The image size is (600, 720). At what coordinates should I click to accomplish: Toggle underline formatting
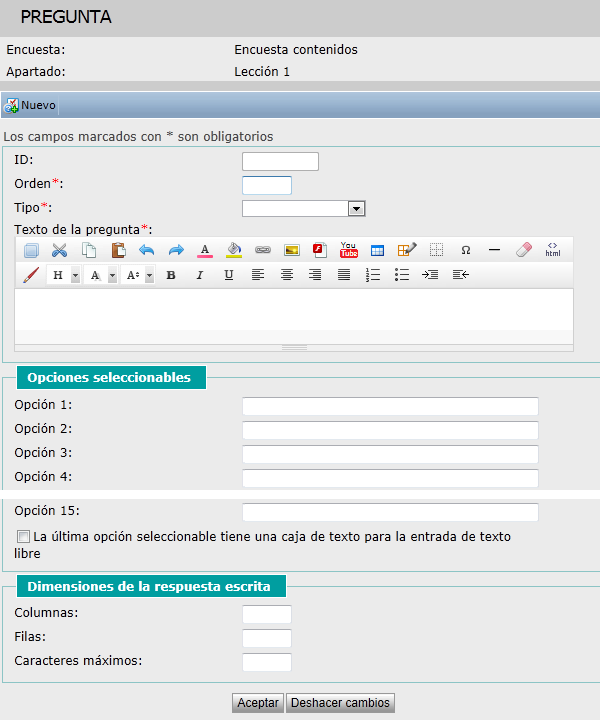[x=229, y=275]
